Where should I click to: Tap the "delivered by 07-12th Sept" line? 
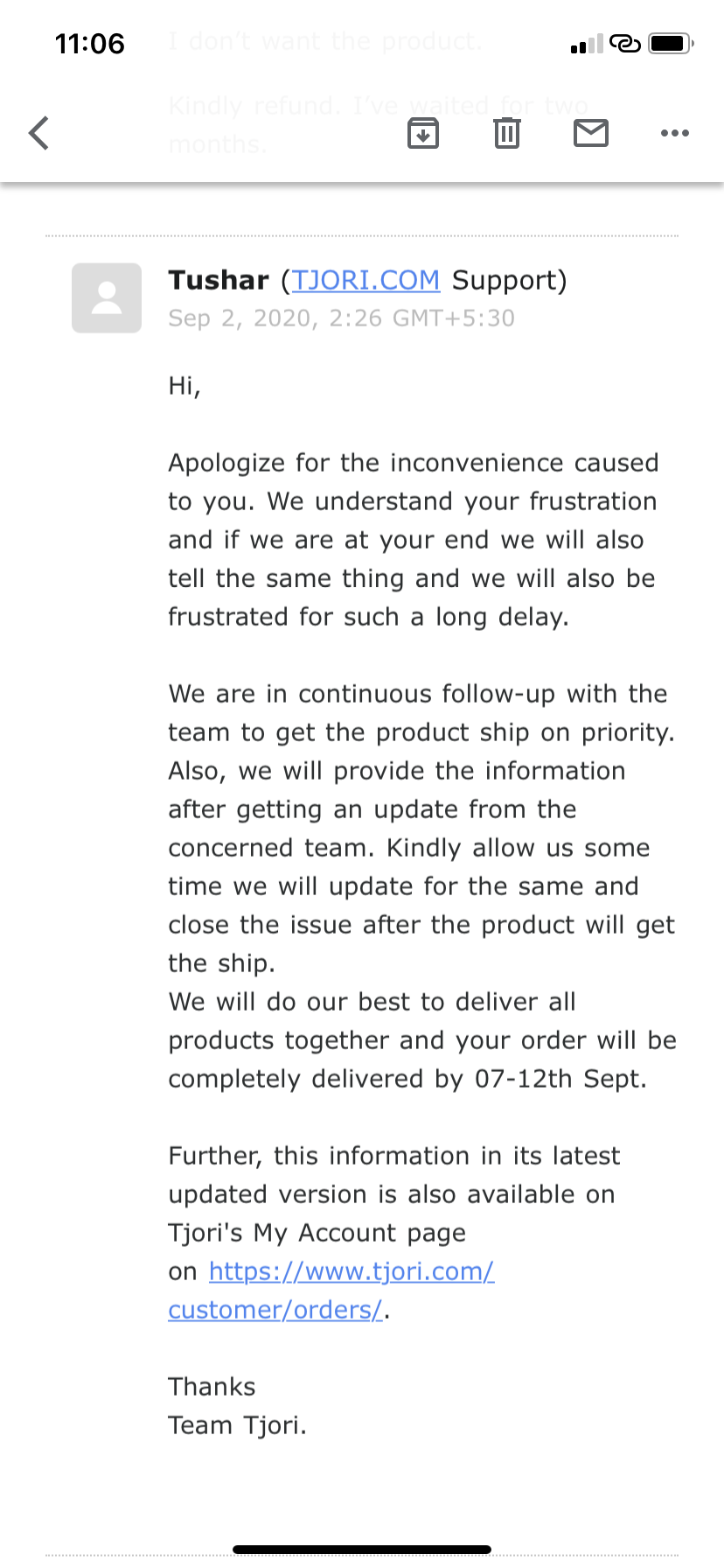407,1079
